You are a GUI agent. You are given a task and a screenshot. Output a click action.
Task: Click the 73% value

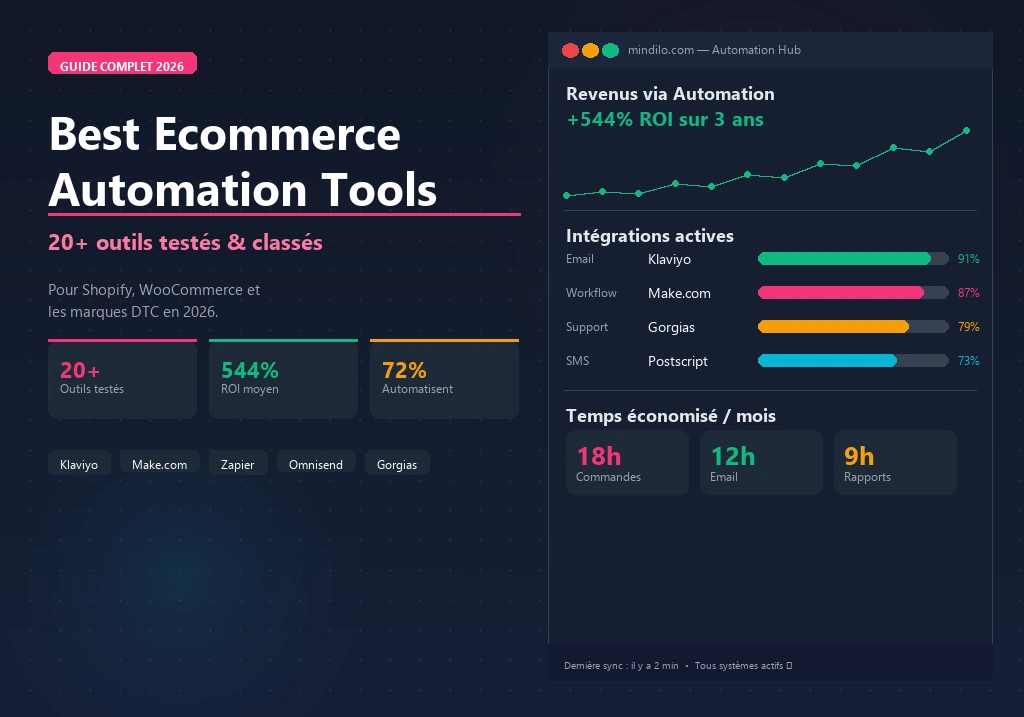(x=968, y=360)
